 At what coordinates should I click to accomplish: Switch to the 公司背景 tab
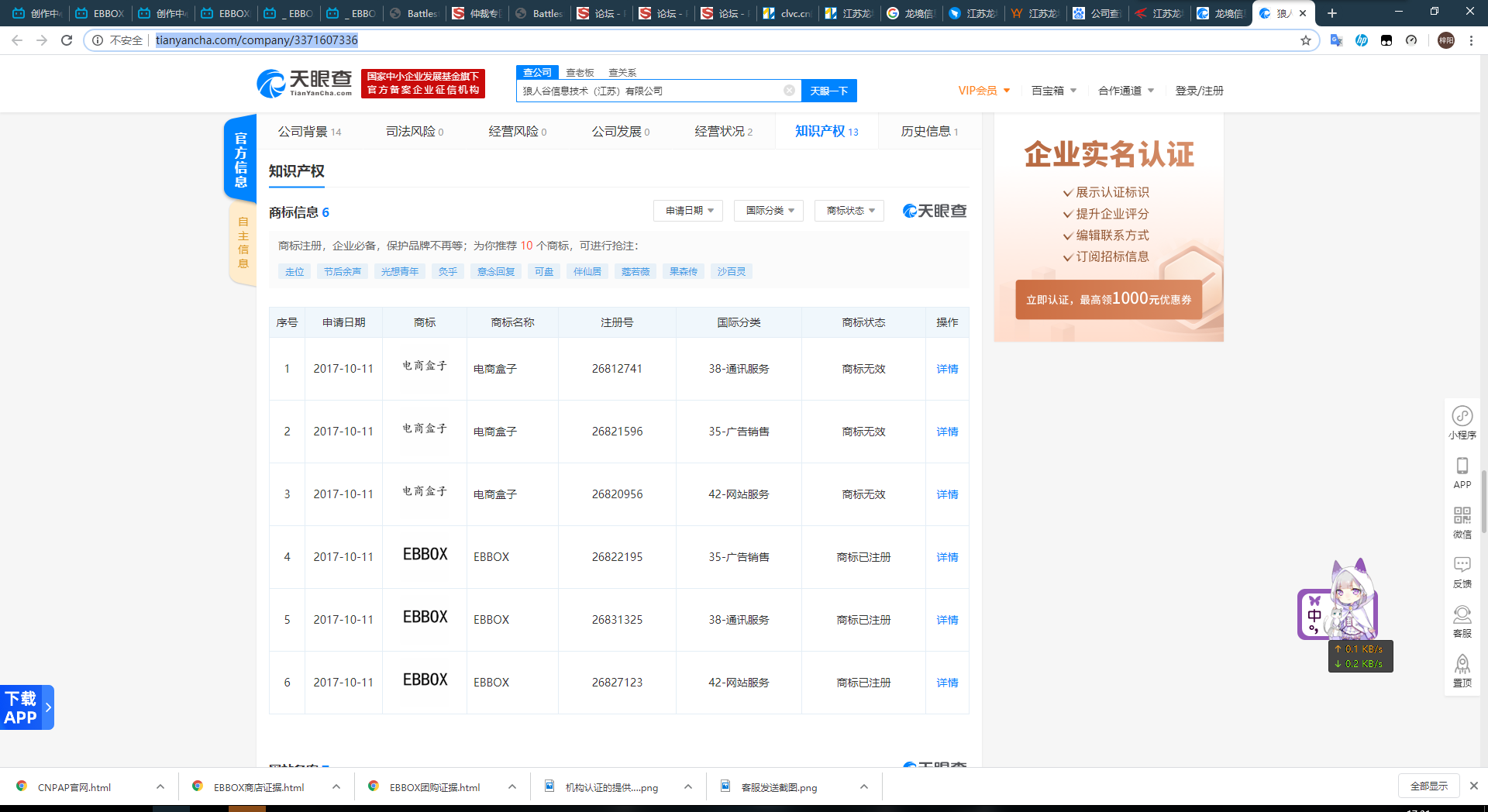pyautogui.click(x=309, y=132)
